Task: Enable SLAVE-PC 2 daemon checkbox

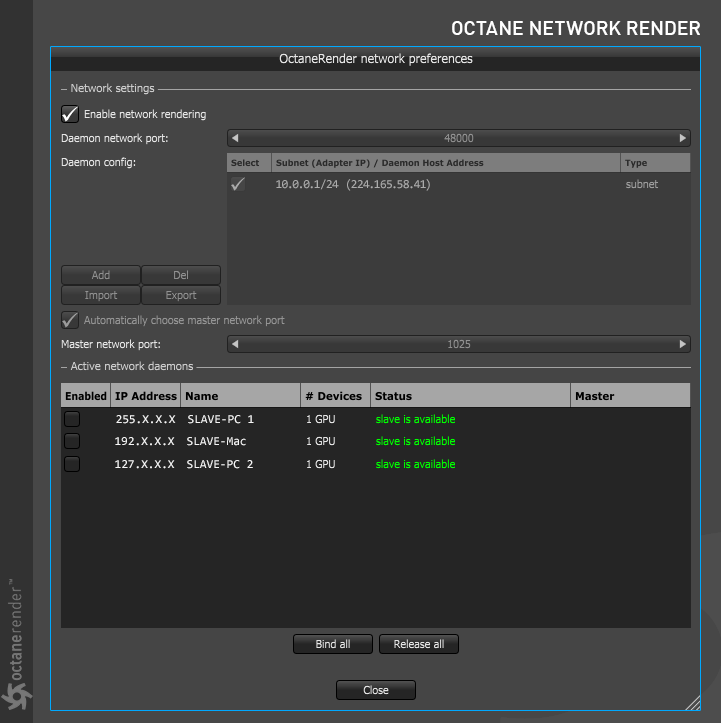Action: click(72, 463)
